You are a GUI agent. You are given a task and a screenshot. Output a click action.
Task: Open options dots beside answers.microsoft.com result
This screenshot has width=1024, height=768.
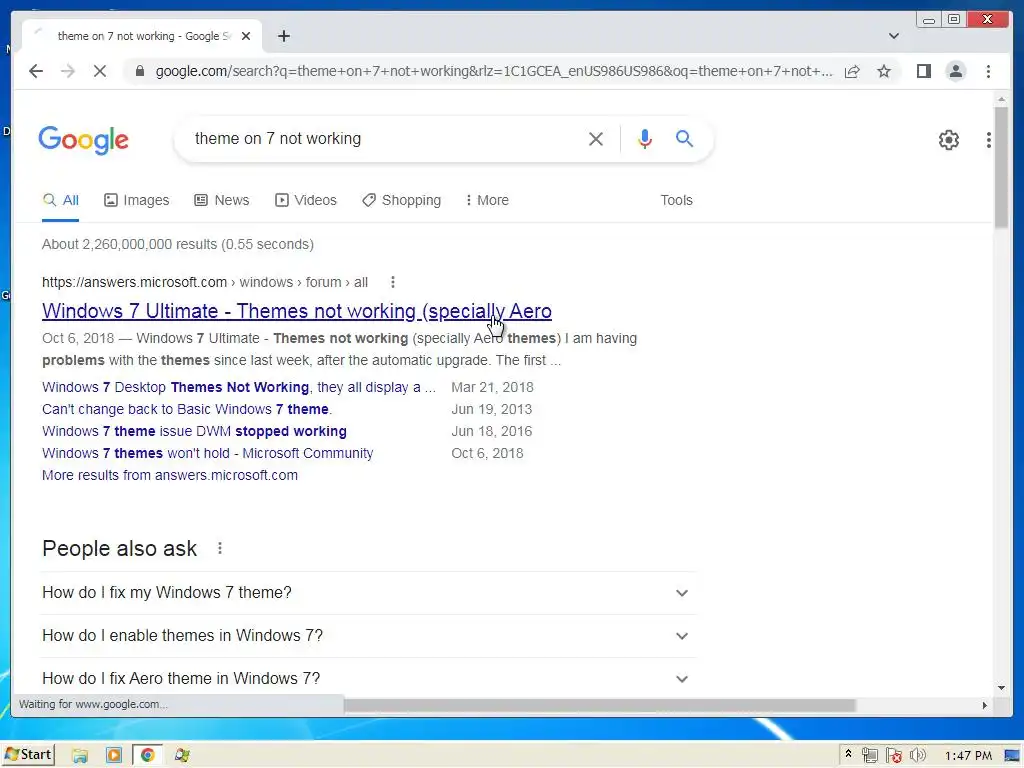click(392, 282)
